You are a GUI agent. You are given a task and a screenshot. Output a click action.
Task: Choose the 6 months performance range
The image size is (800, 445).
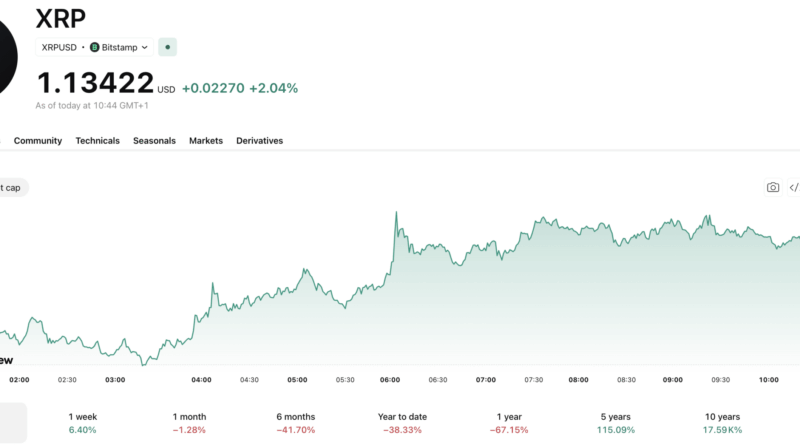(296, 423)
